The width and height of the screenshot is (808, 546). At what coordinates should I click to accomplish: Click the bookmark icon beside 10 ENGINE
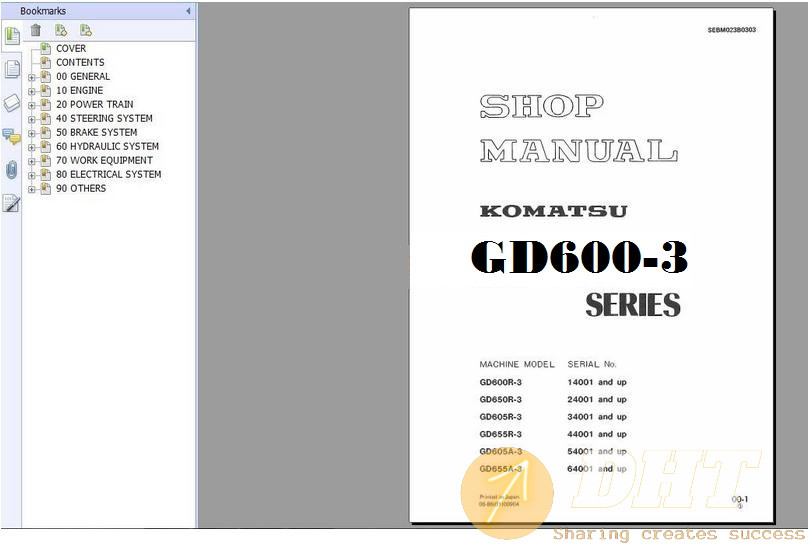[x=45, y=90]
